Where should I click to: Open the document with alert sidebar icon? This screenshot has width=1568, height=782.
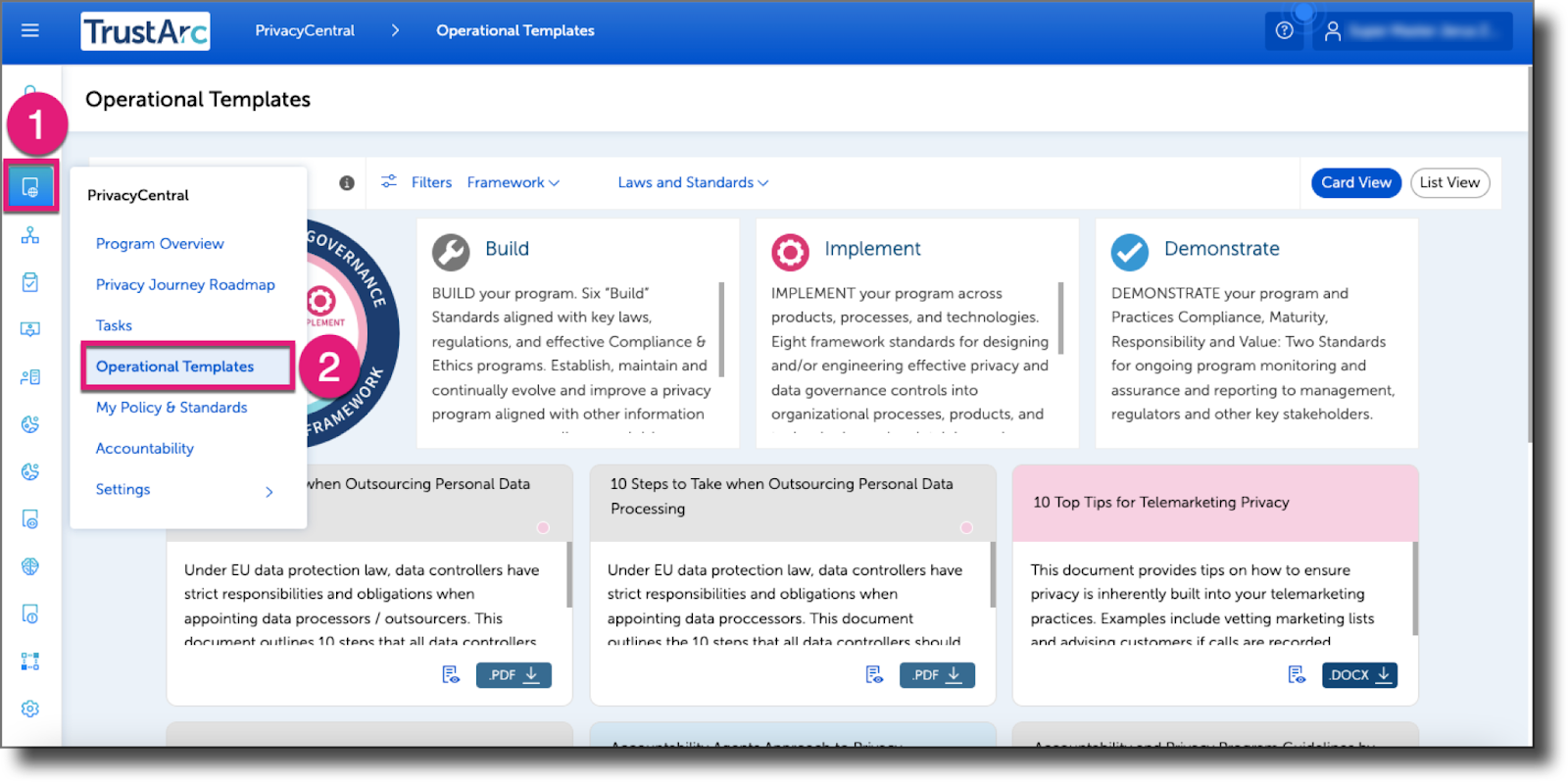(x=30, y=614)
